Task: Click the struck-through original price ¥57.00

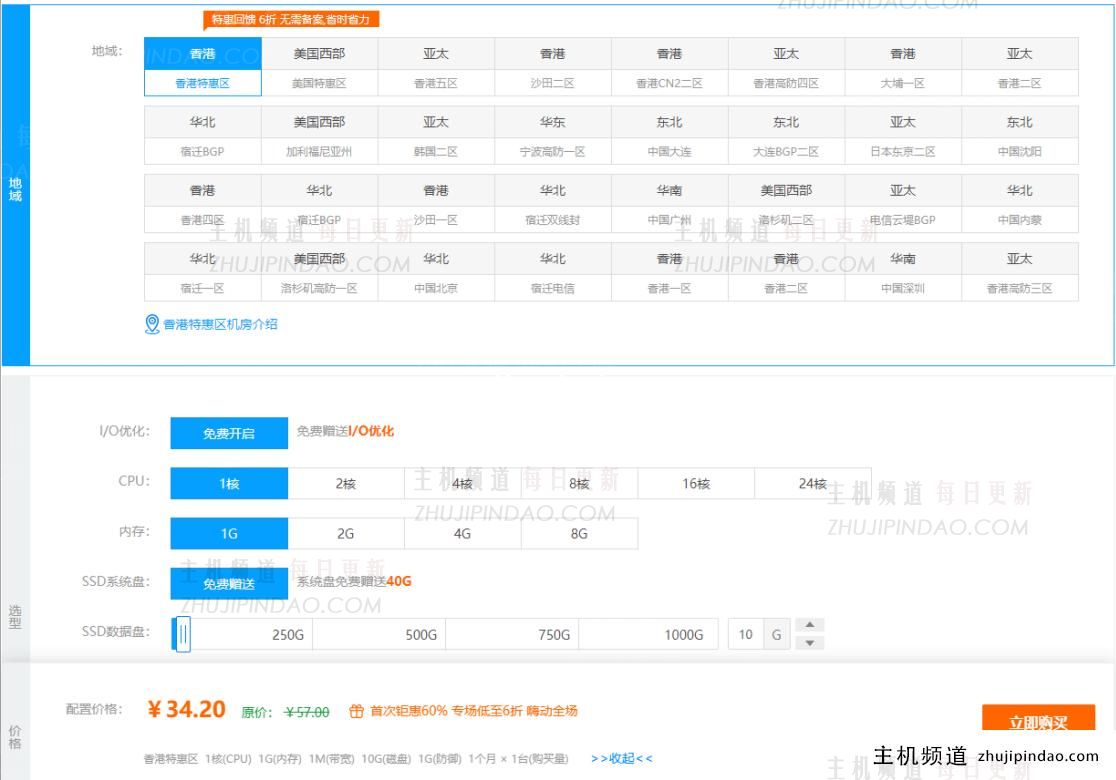Action: 307,712
